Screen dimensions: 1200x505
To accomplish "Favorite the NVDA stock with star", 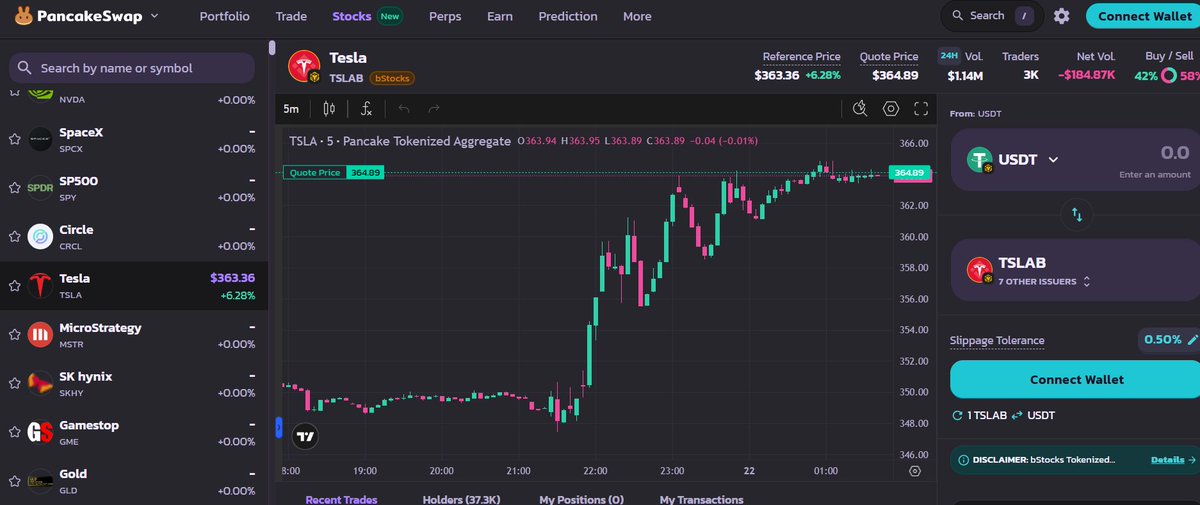I will (x=14, y=92).
